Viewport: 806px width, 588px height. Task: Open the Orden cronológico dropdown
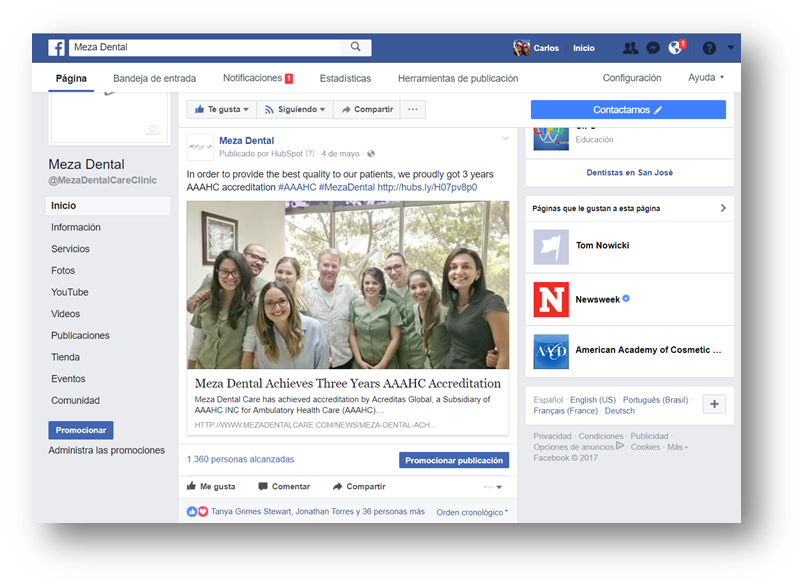click(x=472, y=512)
